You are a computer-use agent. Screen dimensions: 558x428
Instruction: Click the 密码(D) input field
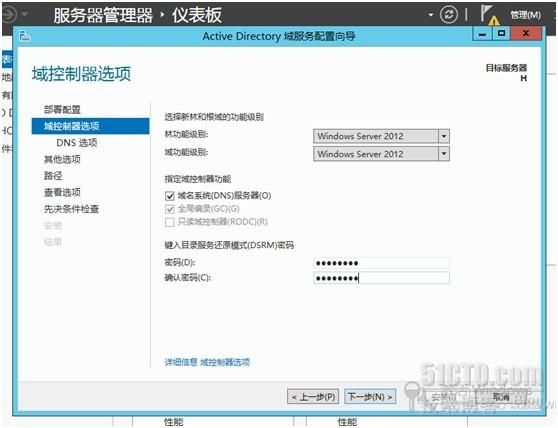[381, 263]
